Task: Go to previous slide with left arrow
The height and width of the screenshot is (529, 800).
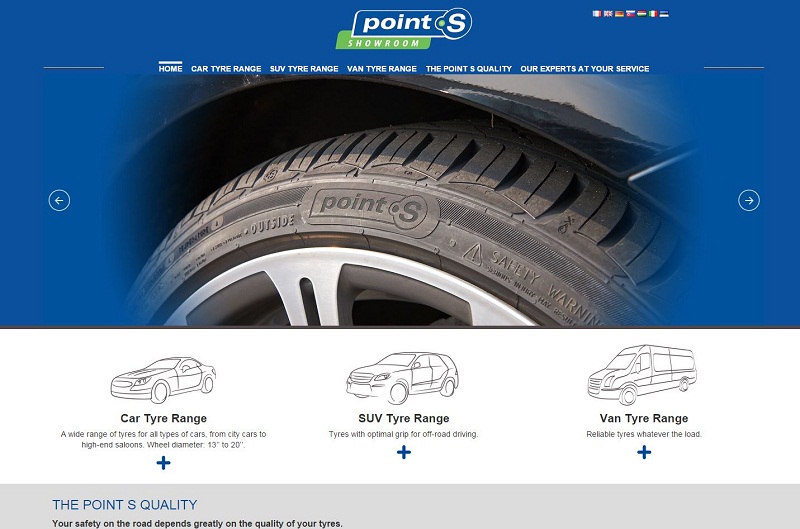Action: (59, 200)
